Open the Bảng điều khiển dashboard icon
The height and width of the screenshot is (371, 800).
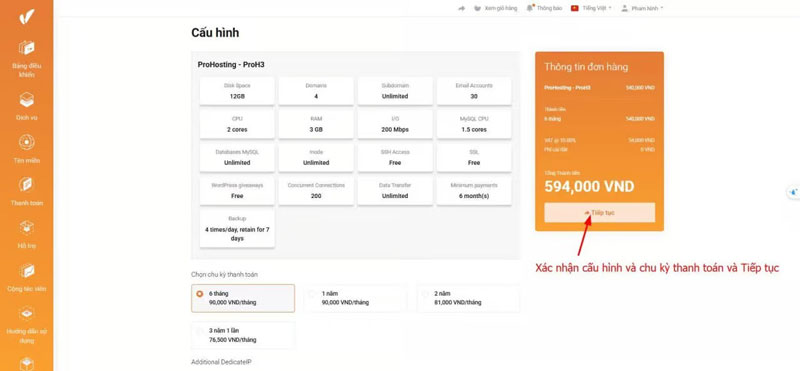point(27,48)
